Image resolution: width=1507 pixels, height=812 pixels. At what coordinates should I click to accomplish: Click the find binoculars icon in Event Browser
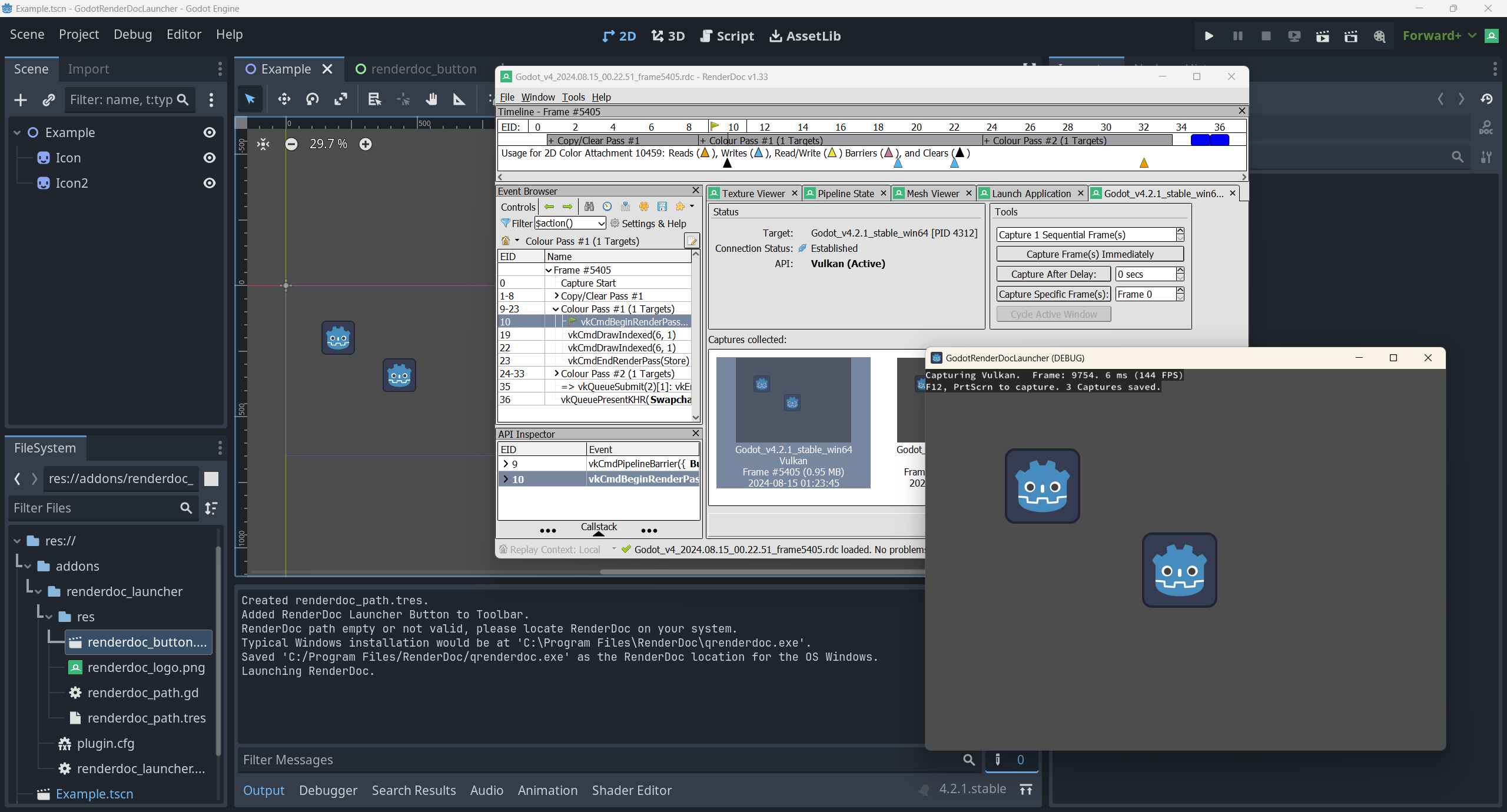pos(589,207)
